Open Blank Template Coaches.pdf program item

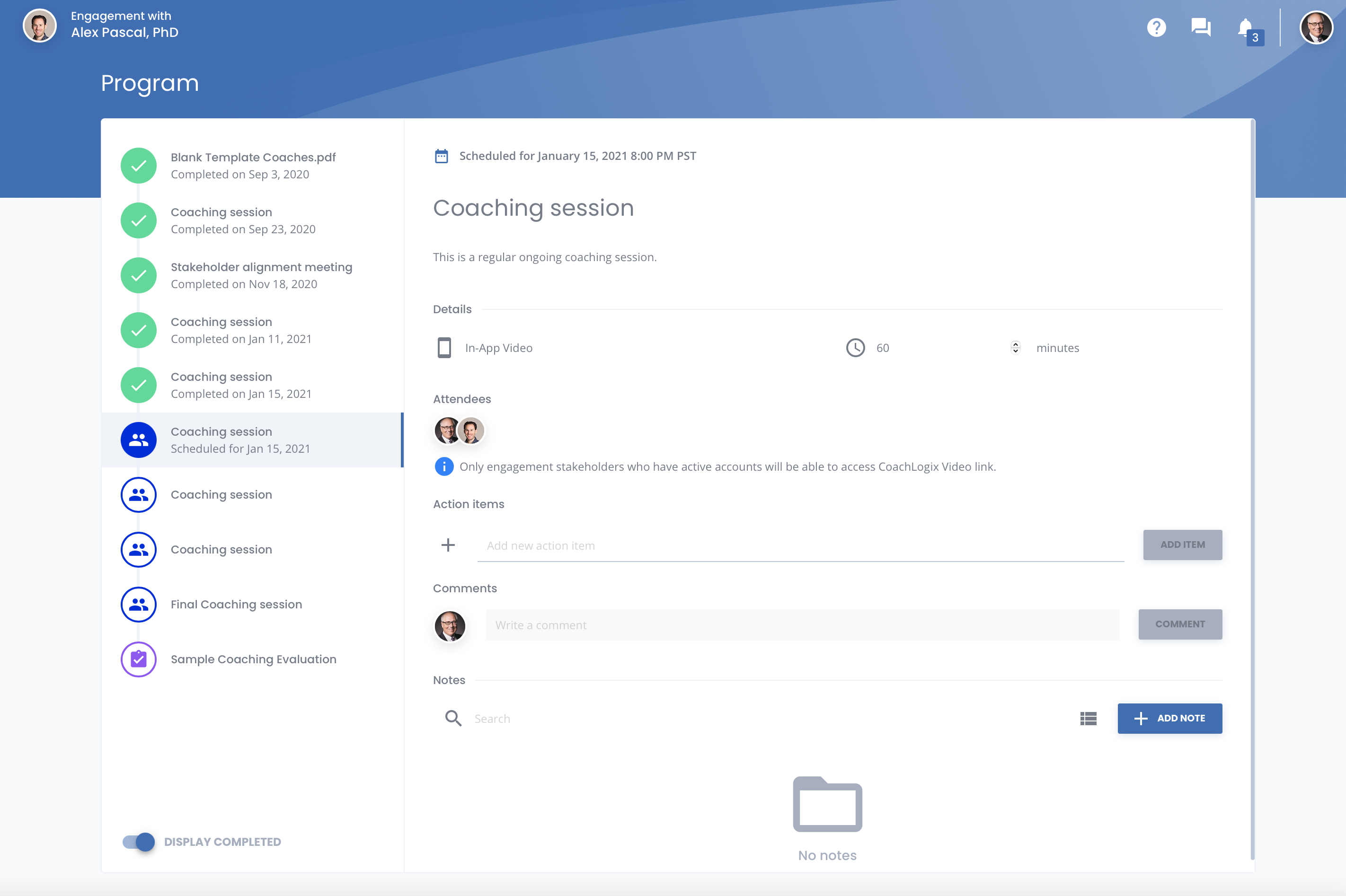tap(253, 166)
